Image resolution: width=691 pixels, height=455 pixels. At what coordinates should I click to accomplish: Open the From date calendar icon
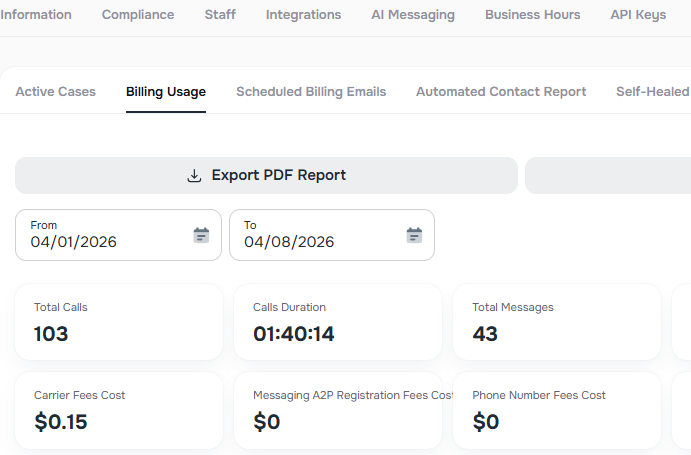click(201, 235)
